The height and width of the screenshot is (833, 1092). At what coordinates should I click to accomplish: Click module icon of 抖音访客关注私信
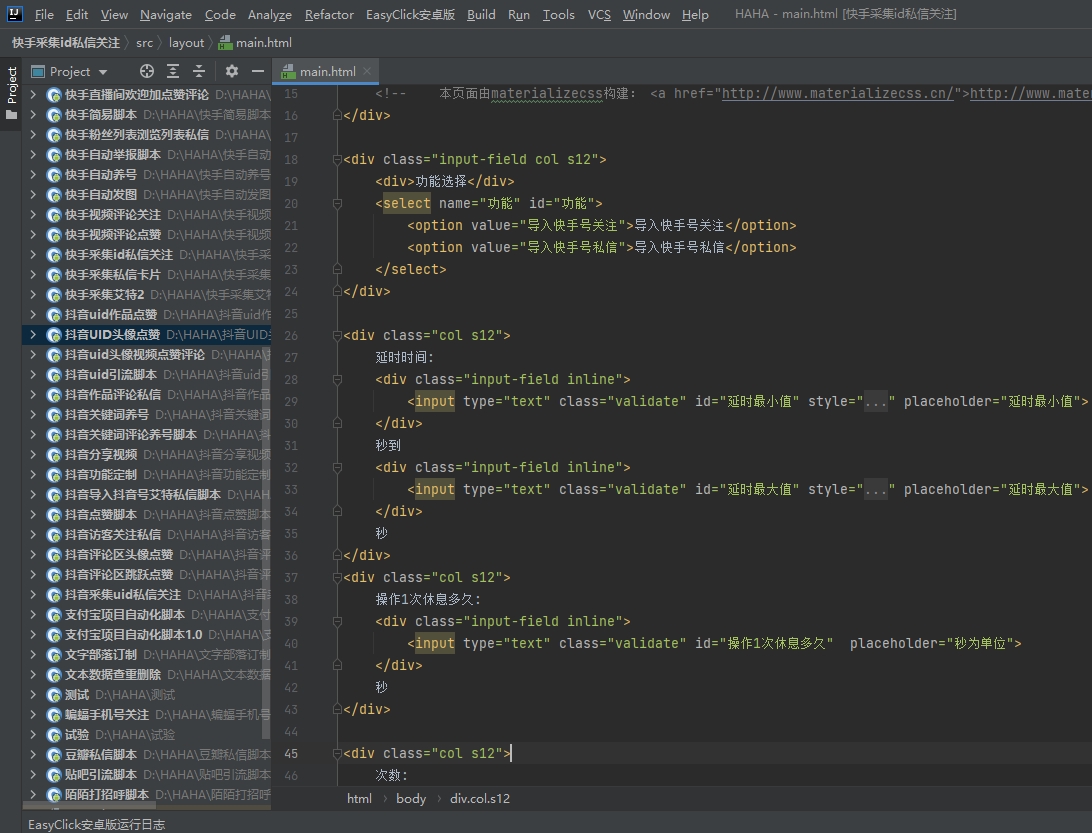pyautogui.click(x=54, y=535)
